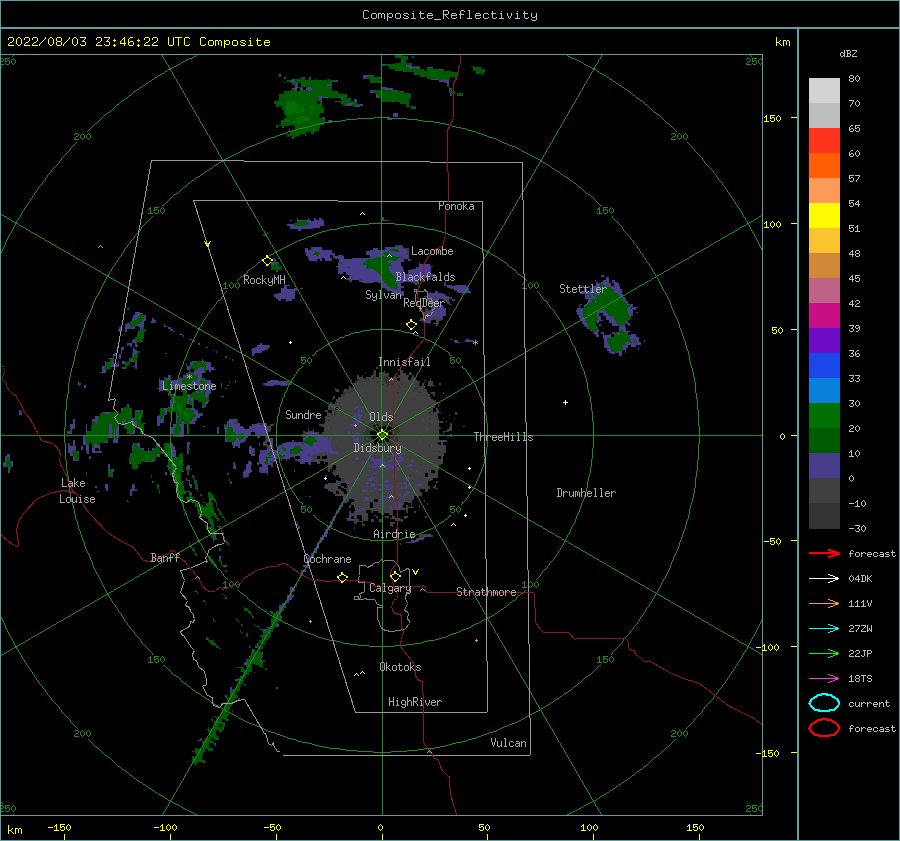
Task: Click the 'current' legend text
Action: click(869, 703)
